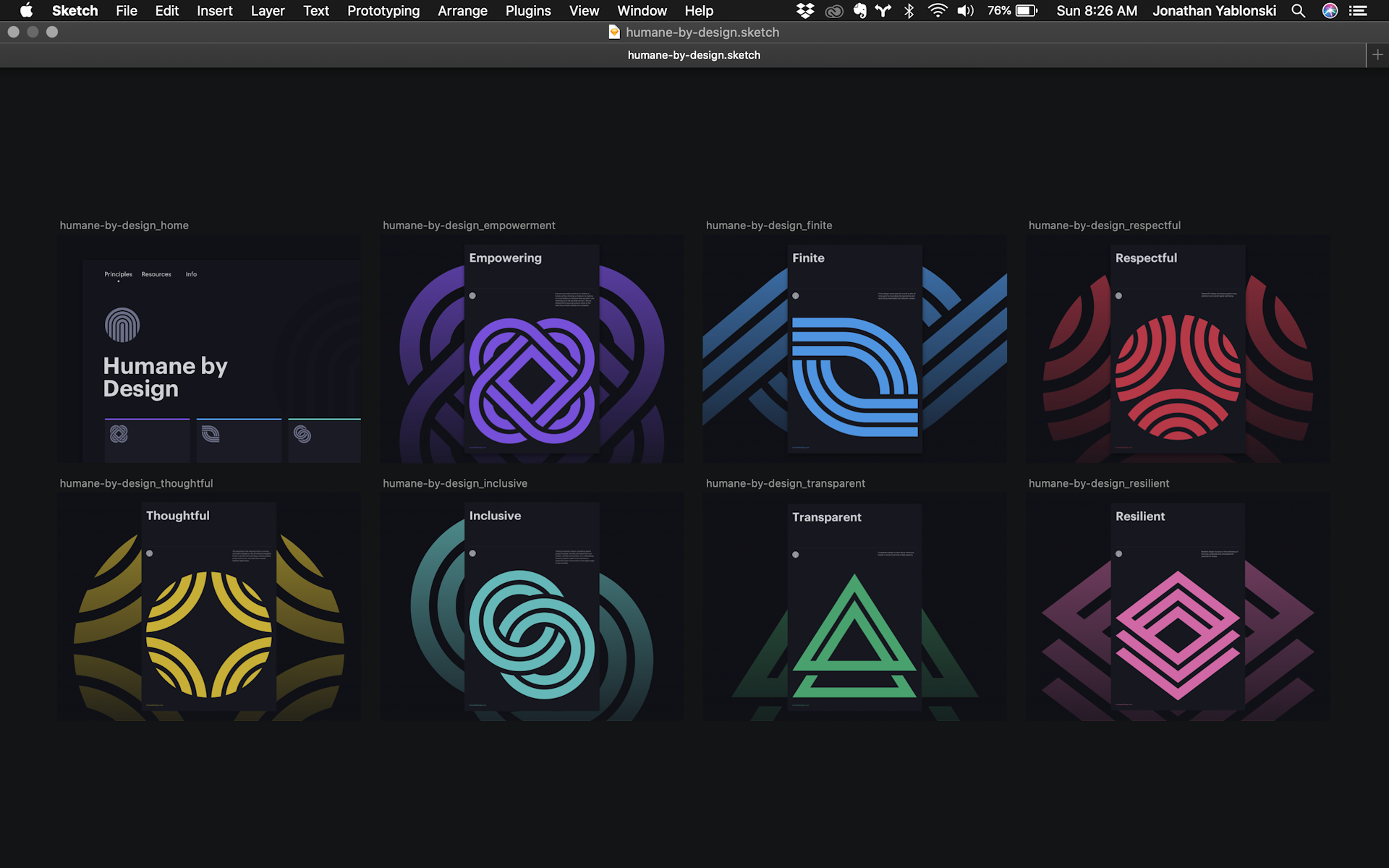This screenshot has height=868, width=1389.
Task: Select artboard label humane-by-design_transparent
Action: [786, 483]
